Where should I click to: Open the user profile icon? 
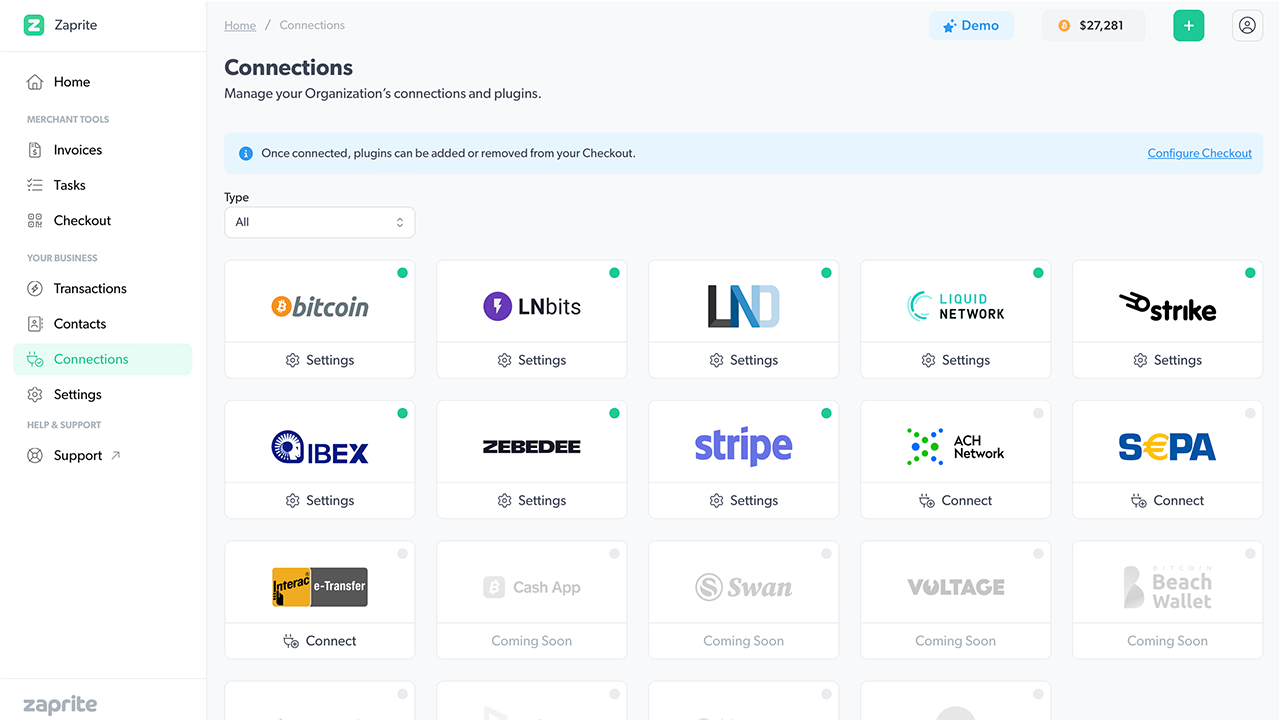tap(1247, 25)
